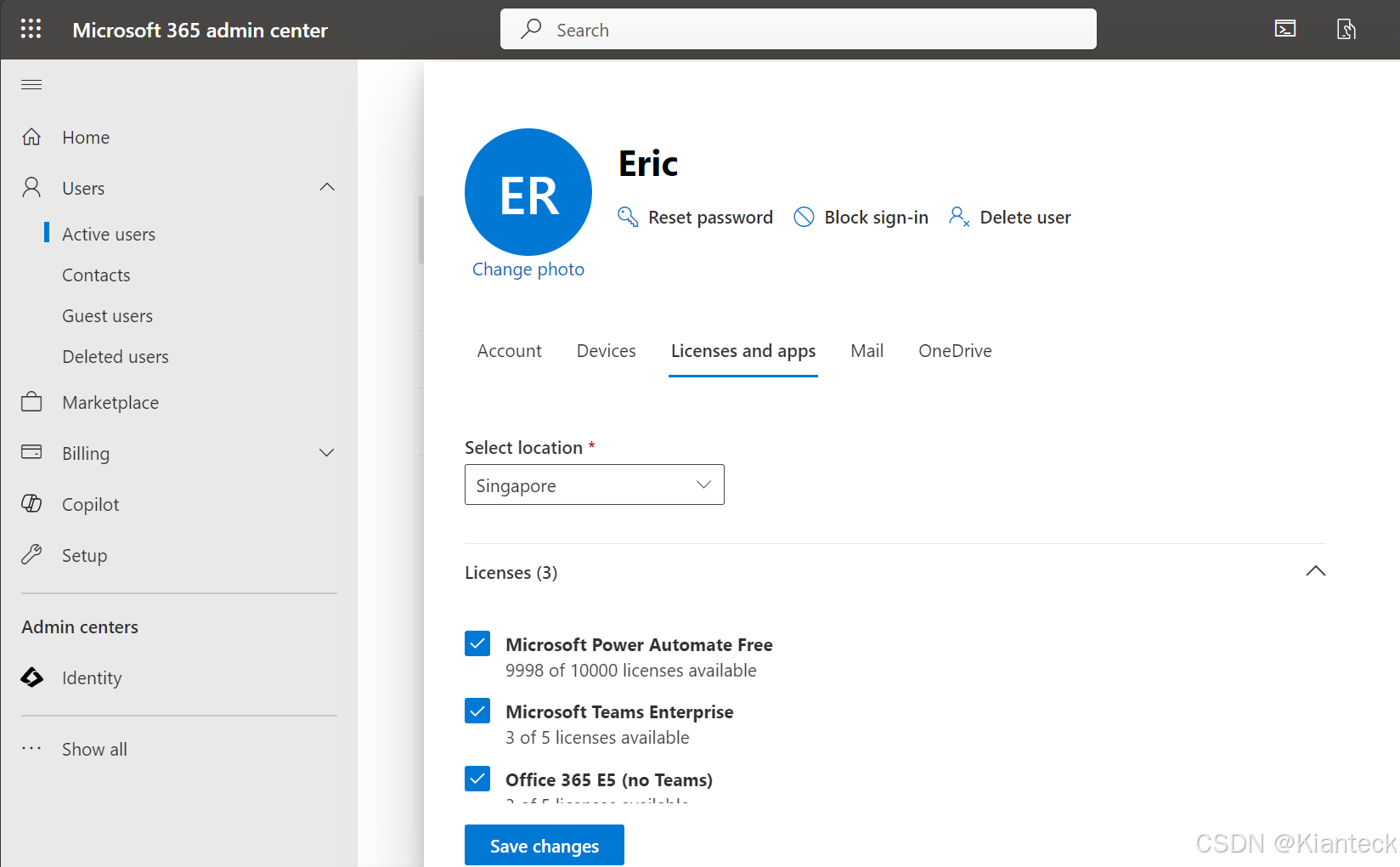
Task: Open the app launcher waffle menu
Action: [31, 29]
